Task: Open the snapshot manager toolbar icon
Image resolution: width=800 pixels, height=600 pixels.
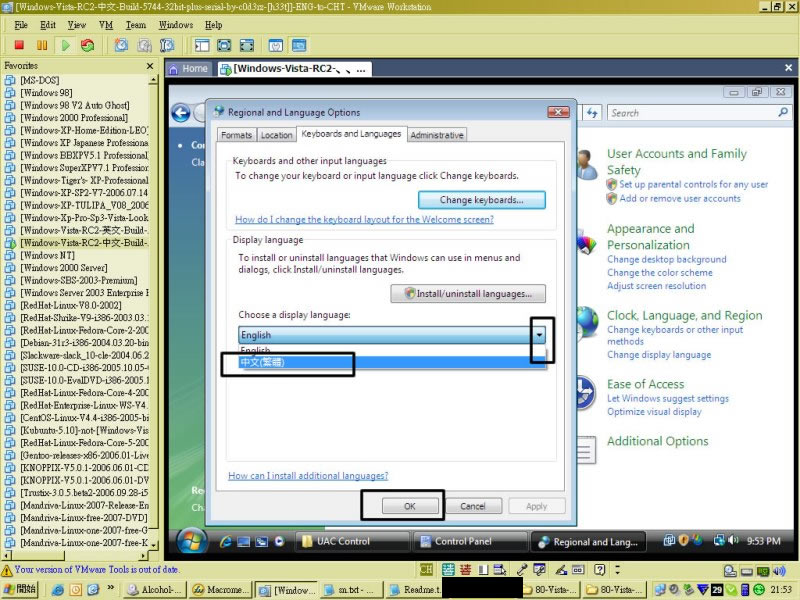Action: coord(167,45)
